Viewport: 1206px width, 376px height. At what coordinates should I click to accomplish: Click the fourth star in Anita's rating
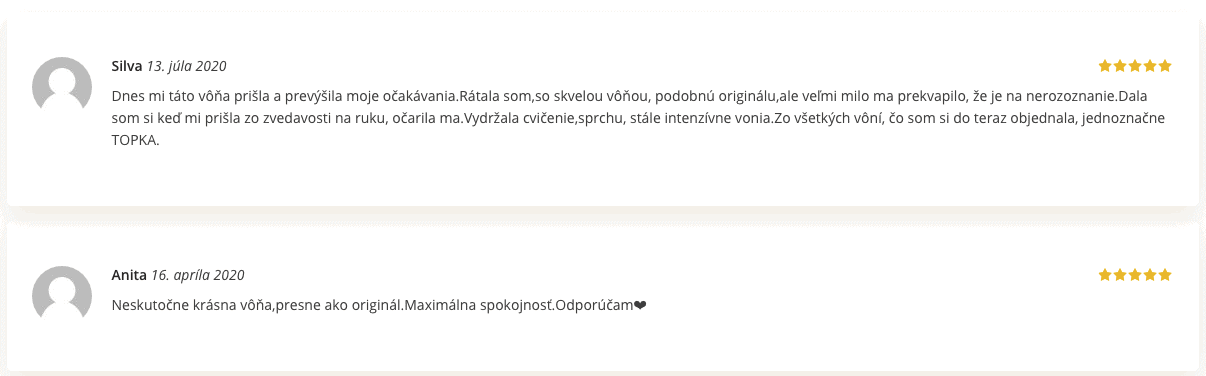tap(1150, 274)
